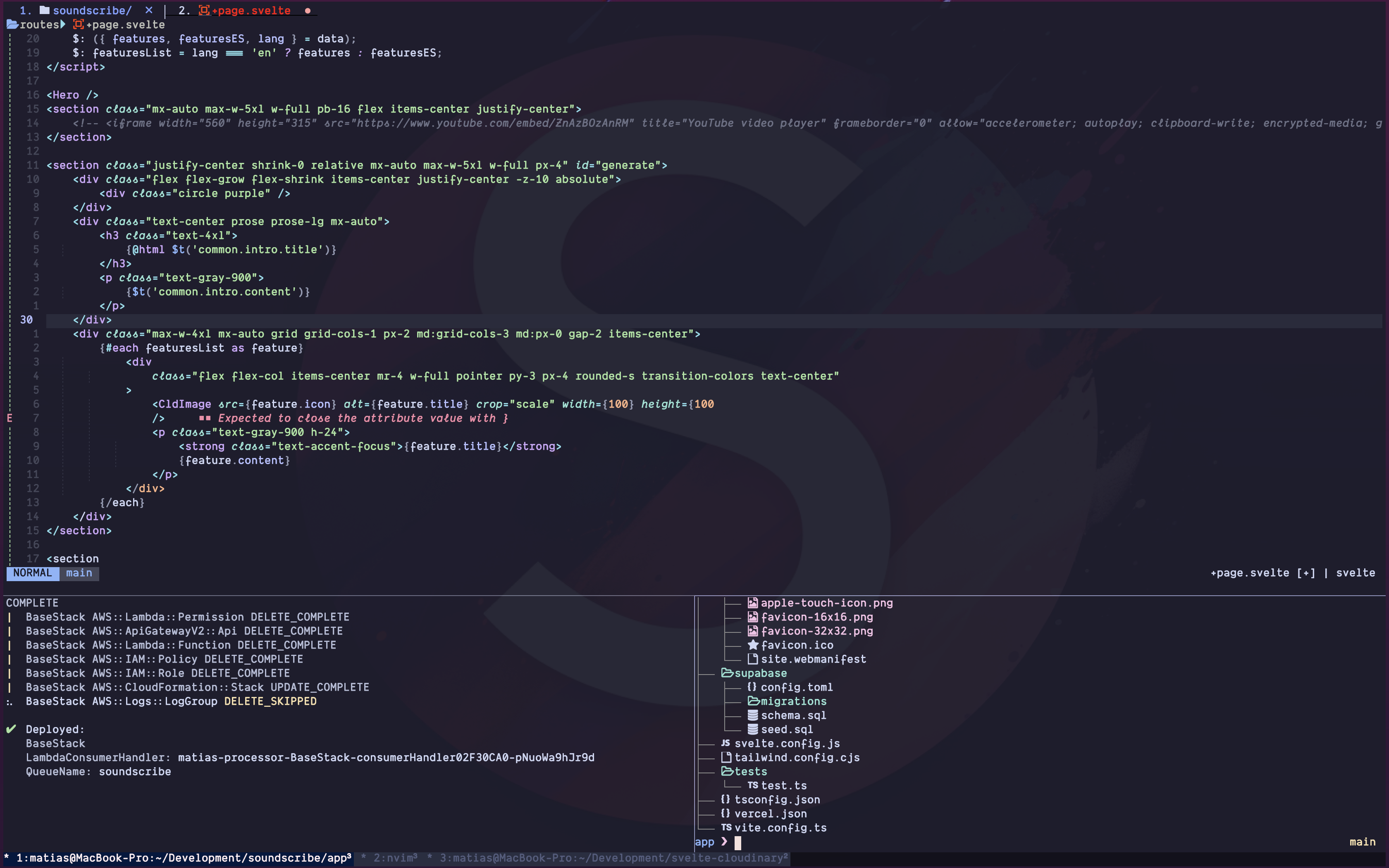Click the NORMAL mode indicator in statusline
The image size is (1389, 868).
pyautogui.click(x=32, y=573)
